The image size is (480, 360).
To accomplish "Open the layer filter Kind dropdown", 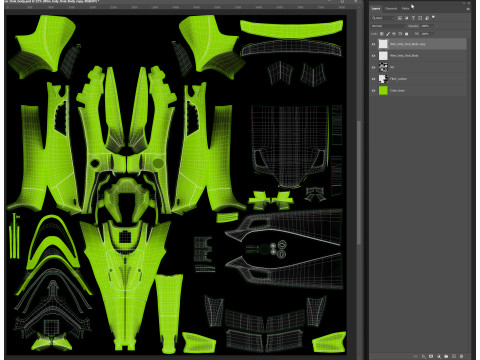I will tap(383, 18).
